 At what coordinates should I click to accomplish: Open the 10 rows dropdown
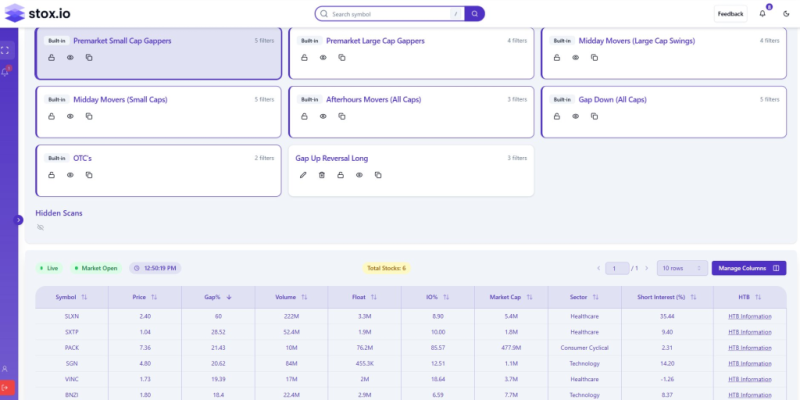tap(681, 268)
